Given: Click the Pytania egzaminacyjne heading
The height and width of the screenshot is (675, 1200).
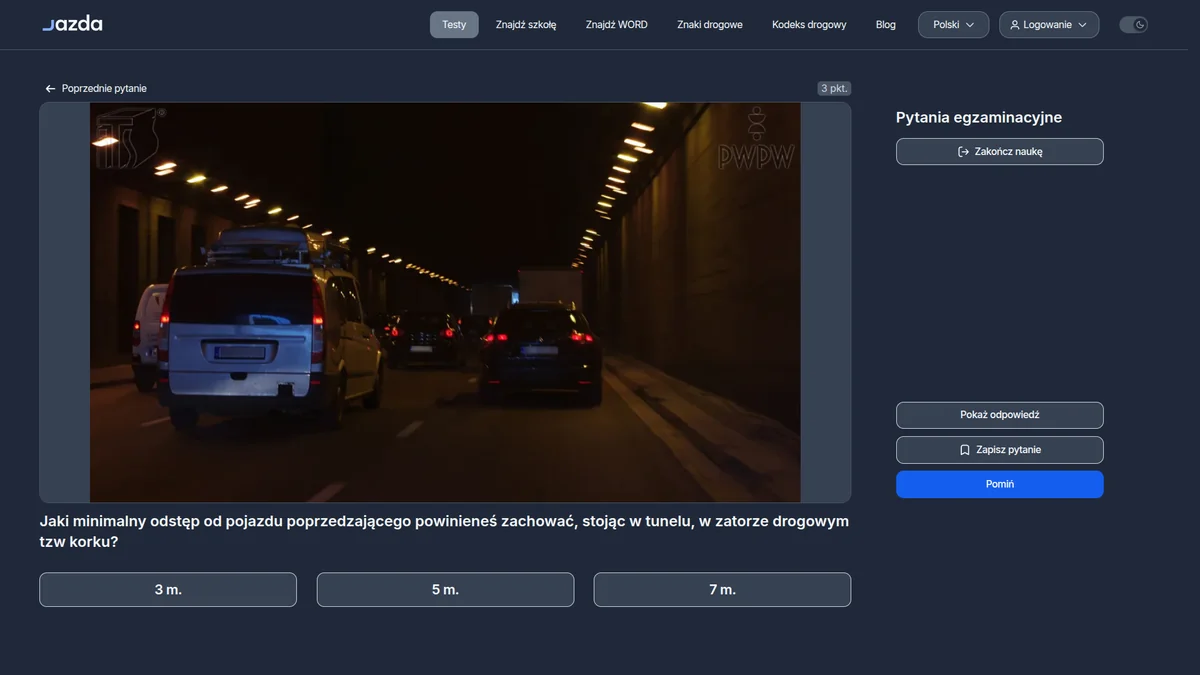Looking at the screenshot, I should tap(979, 117).
